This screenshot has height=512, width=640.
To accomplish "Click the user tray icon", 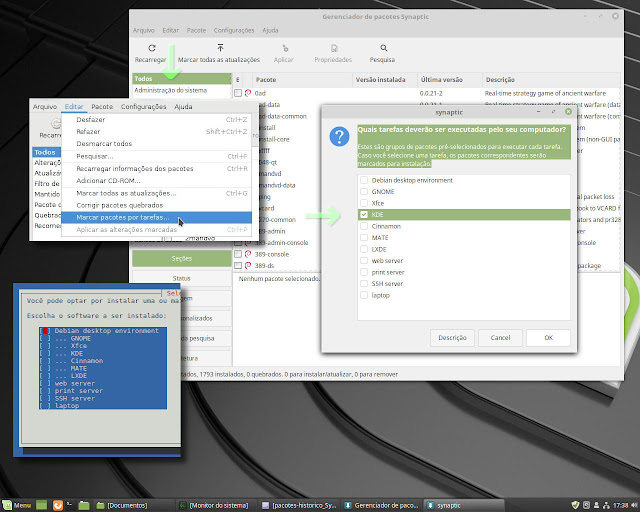I will [x=596, y=505].
